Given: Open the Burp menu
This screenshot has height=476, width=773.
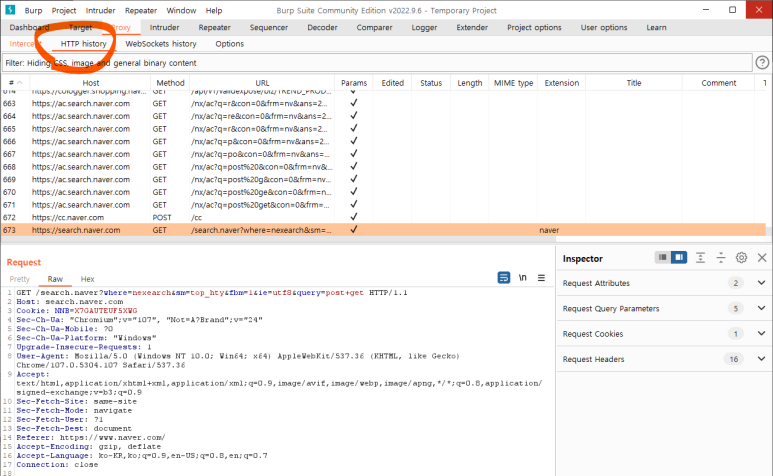Looking at the screenshot, I should pos(34,10).
